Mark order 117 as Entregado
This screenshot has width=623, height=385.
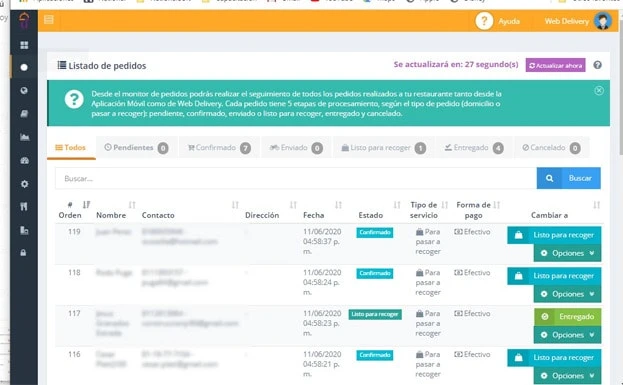pyautogui.click(x=567, y=317)
